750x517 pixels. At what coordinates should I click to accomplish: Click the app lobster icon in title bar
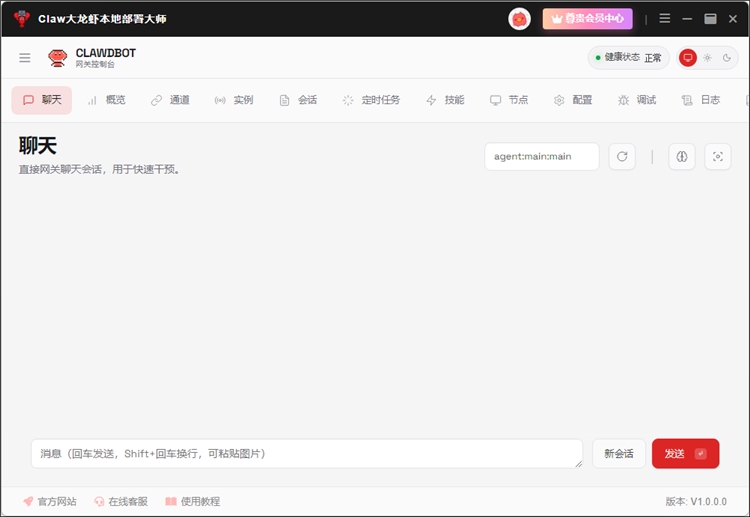pos(22,19)
